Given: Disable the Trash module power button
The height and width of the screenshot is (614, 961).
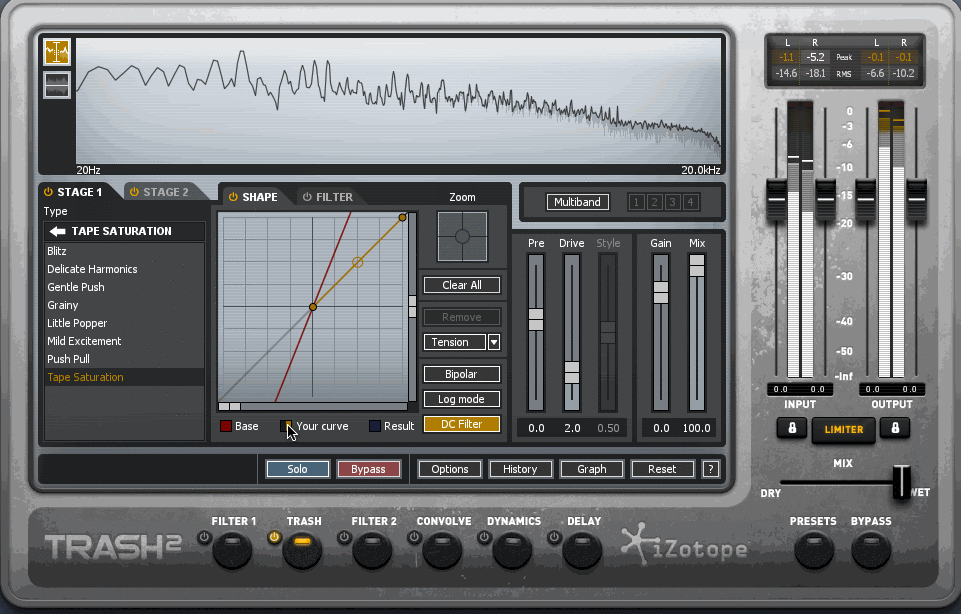Looking at the screenshot, I should click(x=274, y=537).
